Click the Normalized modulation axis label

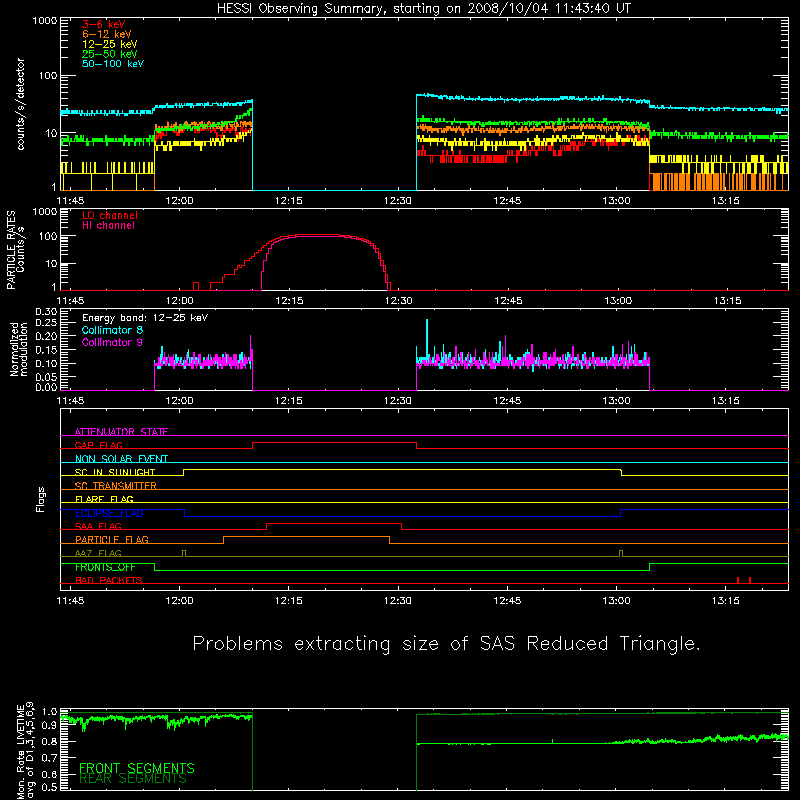point(18,349)
